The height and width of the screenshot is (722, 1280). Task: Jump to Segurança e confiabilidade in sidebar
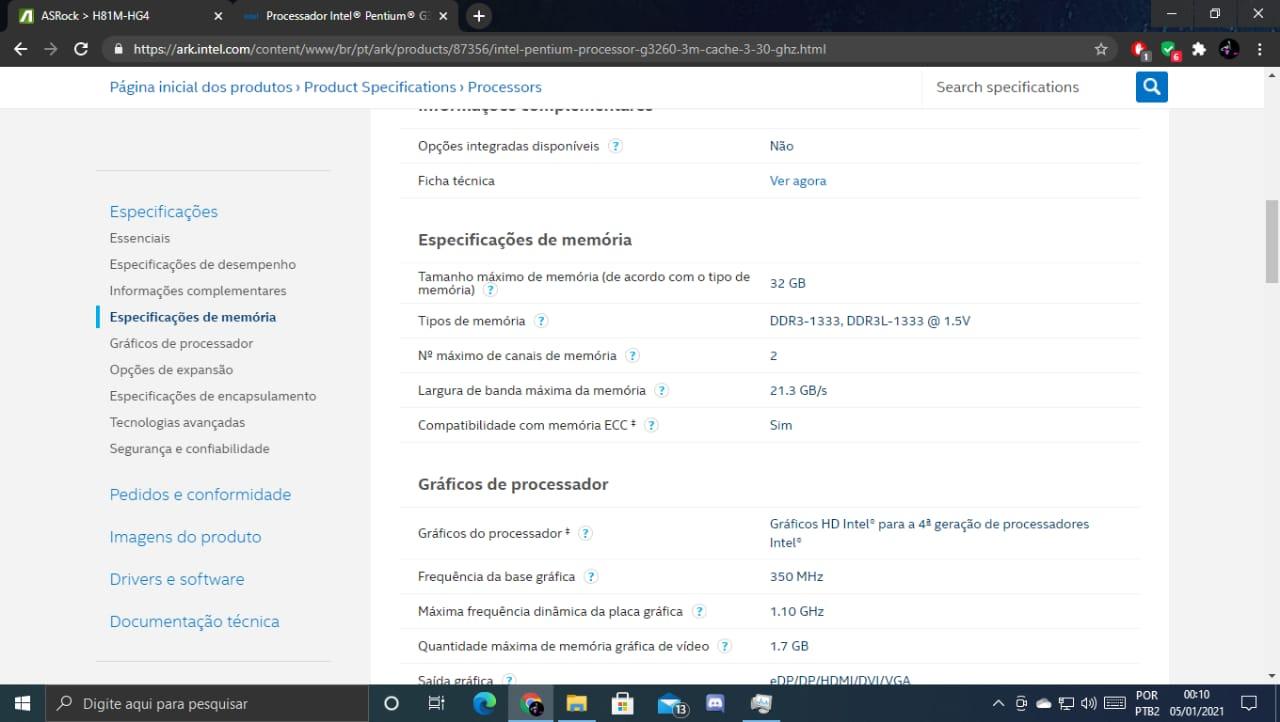click(190, 449)
